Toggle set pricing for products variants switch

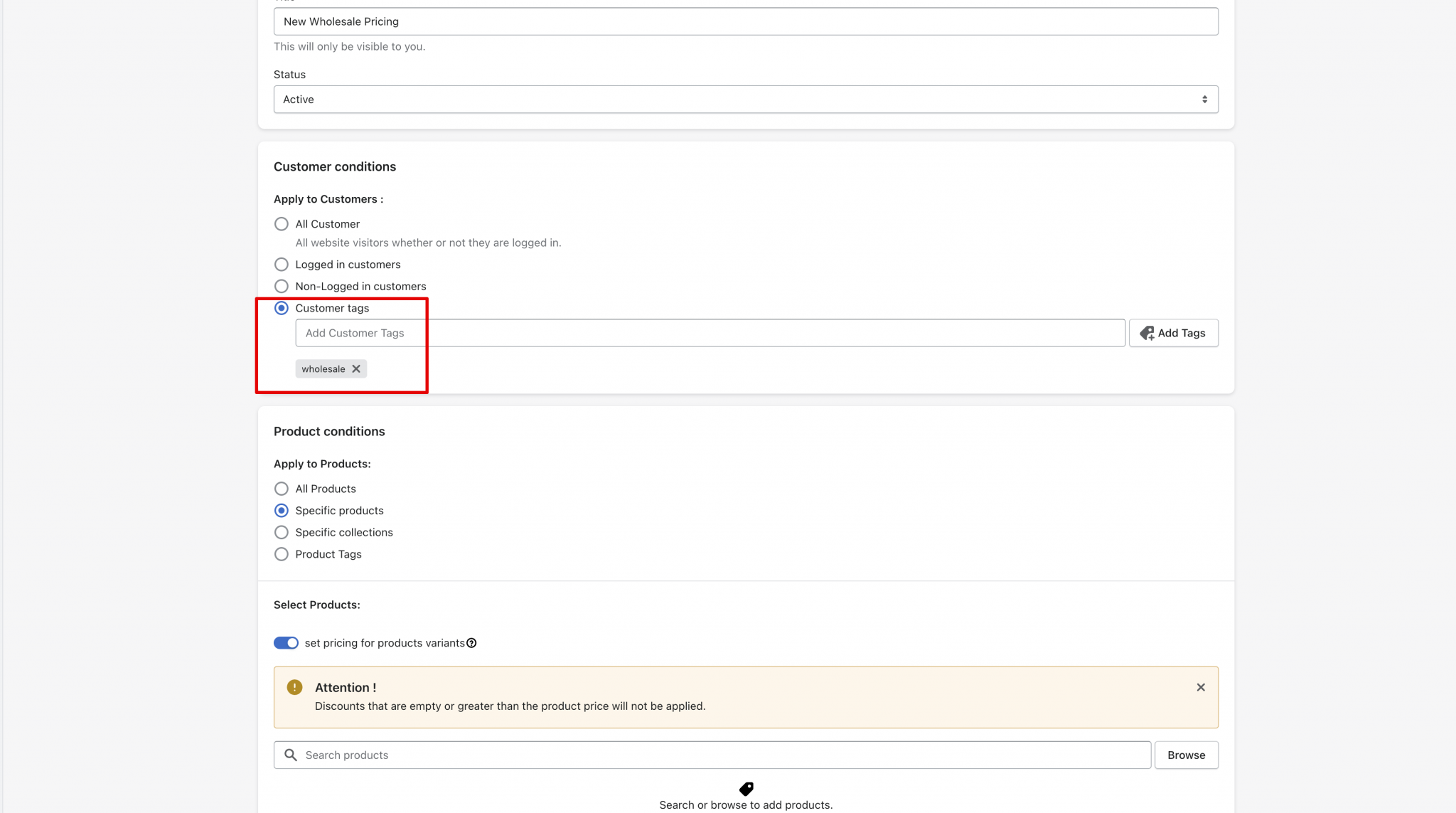[x=286, y=643]
